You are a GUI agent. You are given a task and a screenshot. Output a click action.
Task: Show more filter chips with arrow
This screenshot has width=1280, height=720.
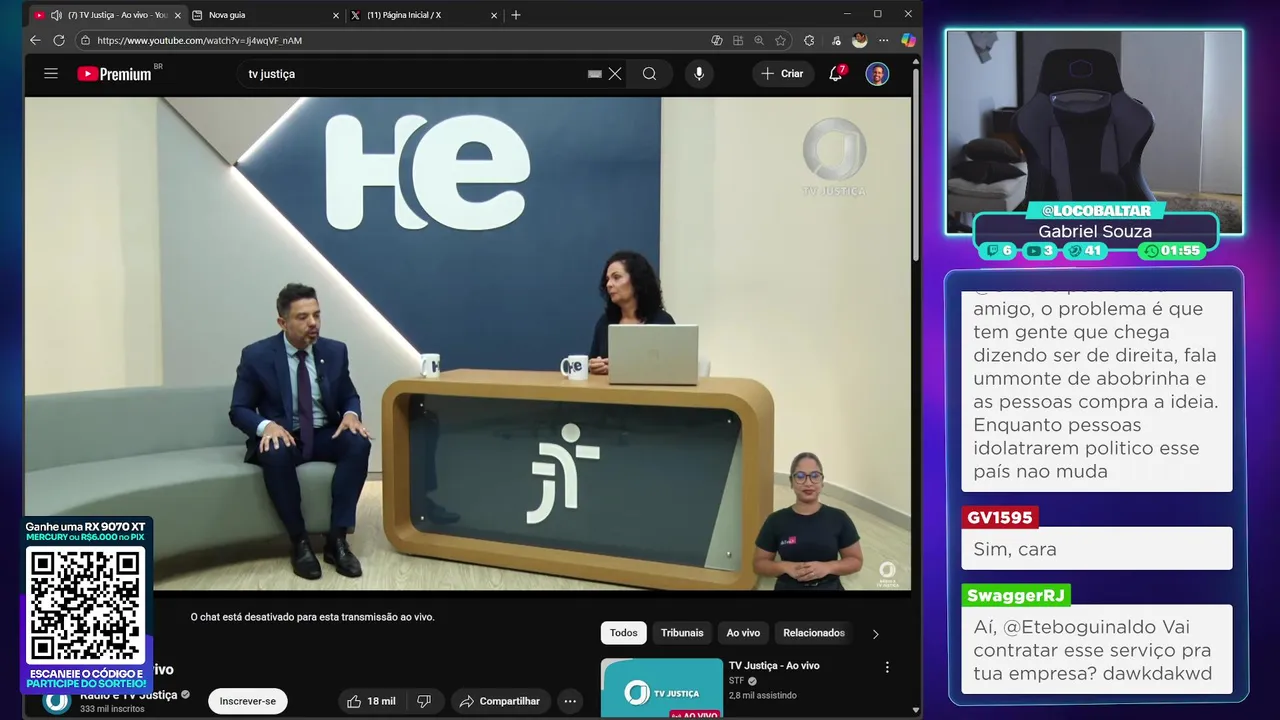876,634
